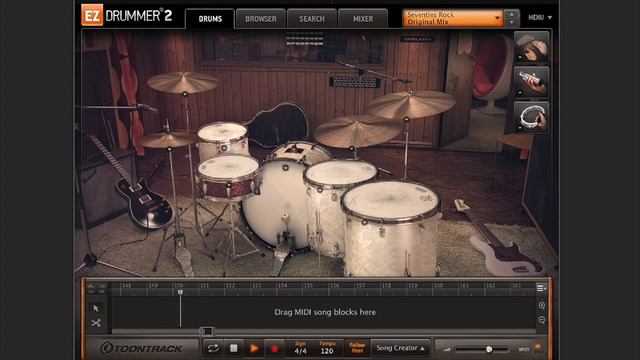This screenshot has height=360, width=640.
Task: Hit the left crash cymbal
Action: (x=183, y=82)
